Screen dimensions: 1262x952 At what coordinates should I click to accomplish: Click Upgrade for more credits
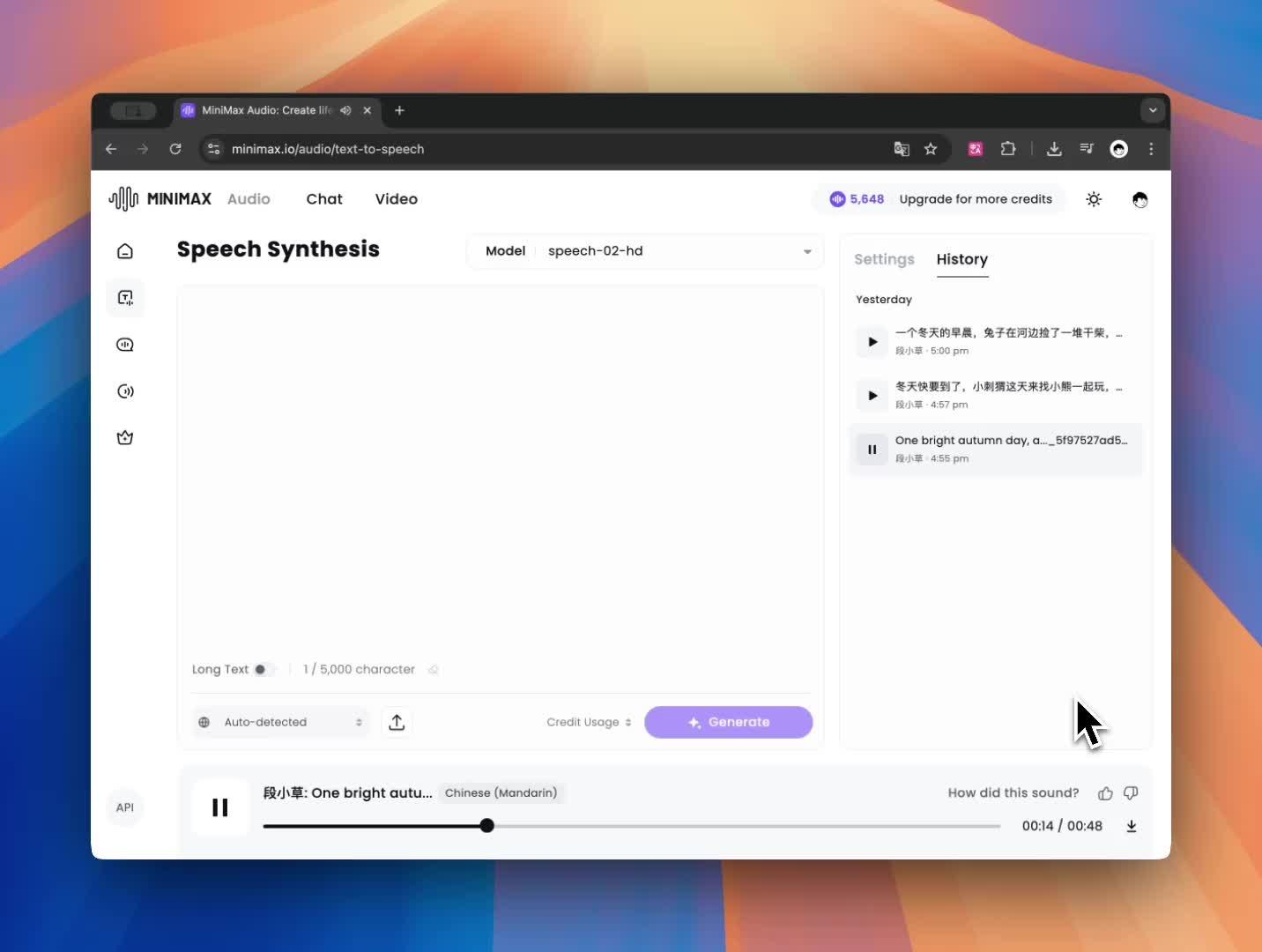coord(976,199)
